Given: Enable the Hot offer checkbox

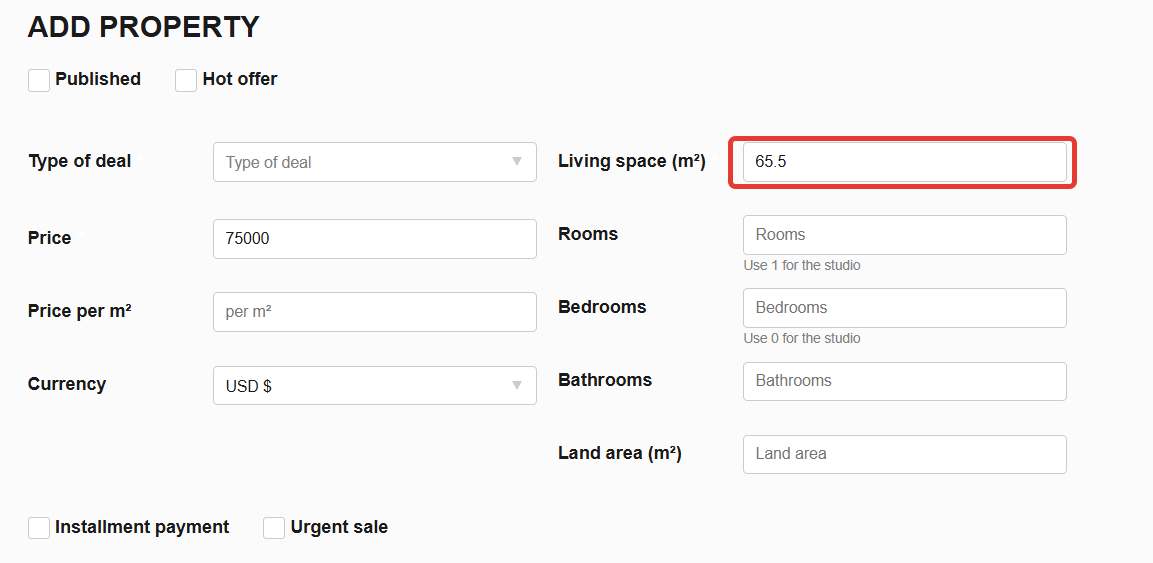Looking at the screenshot, I should pos(186,80).
